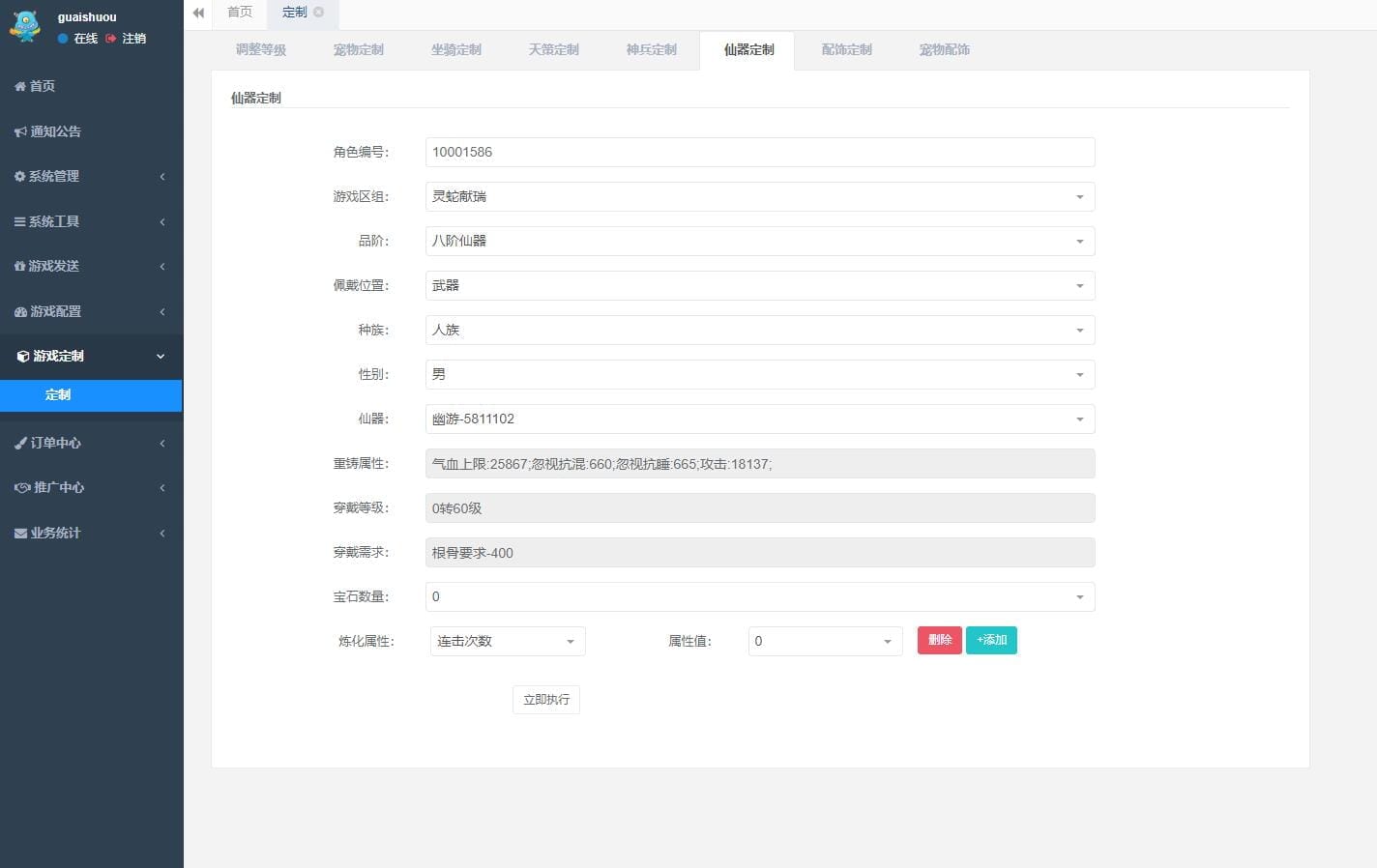Switch to the 宠物定制 tab

pyautogui.click(x=358, y=49)
